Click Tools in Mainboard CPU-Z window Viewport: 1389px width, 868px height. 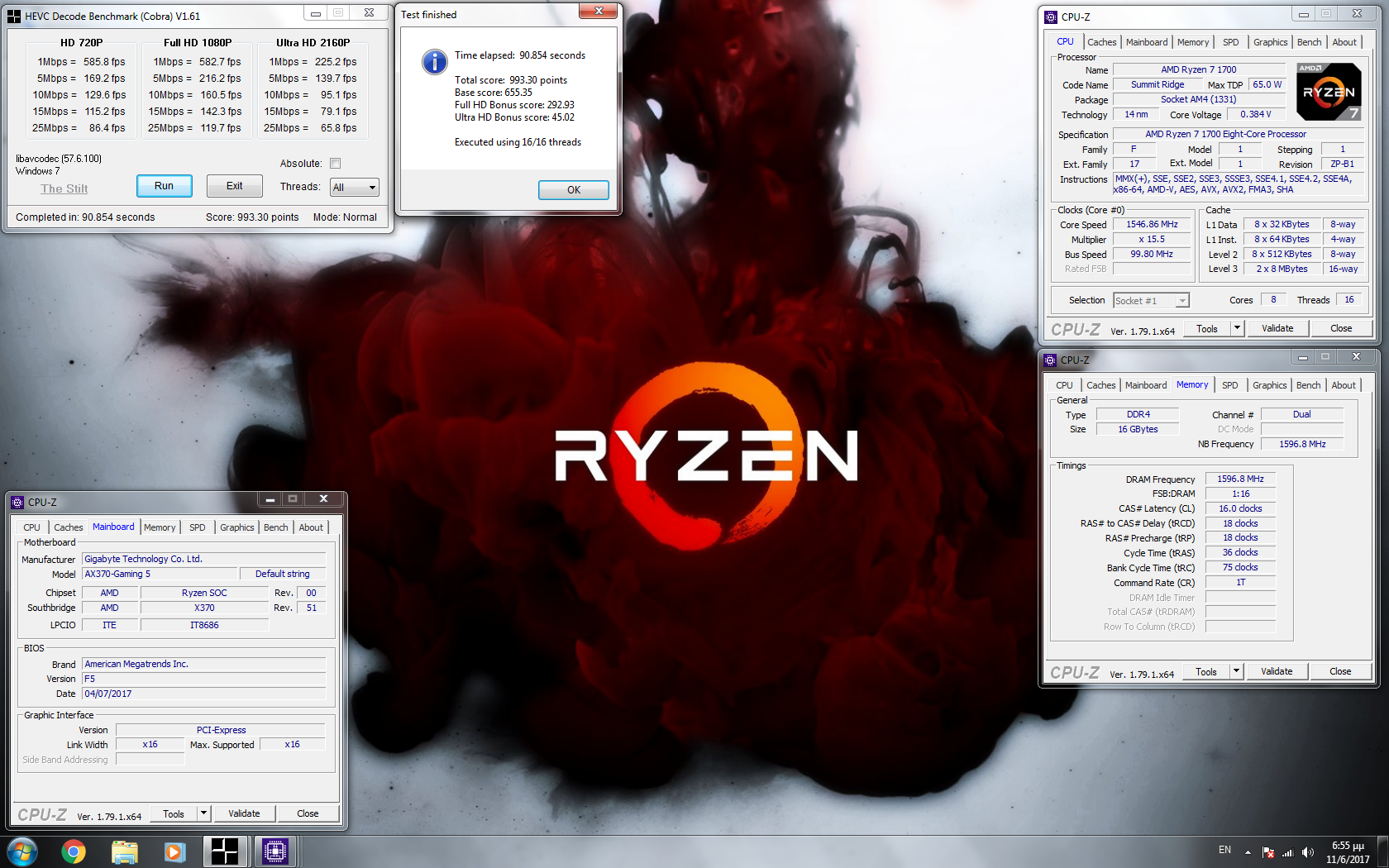(174, 813)
